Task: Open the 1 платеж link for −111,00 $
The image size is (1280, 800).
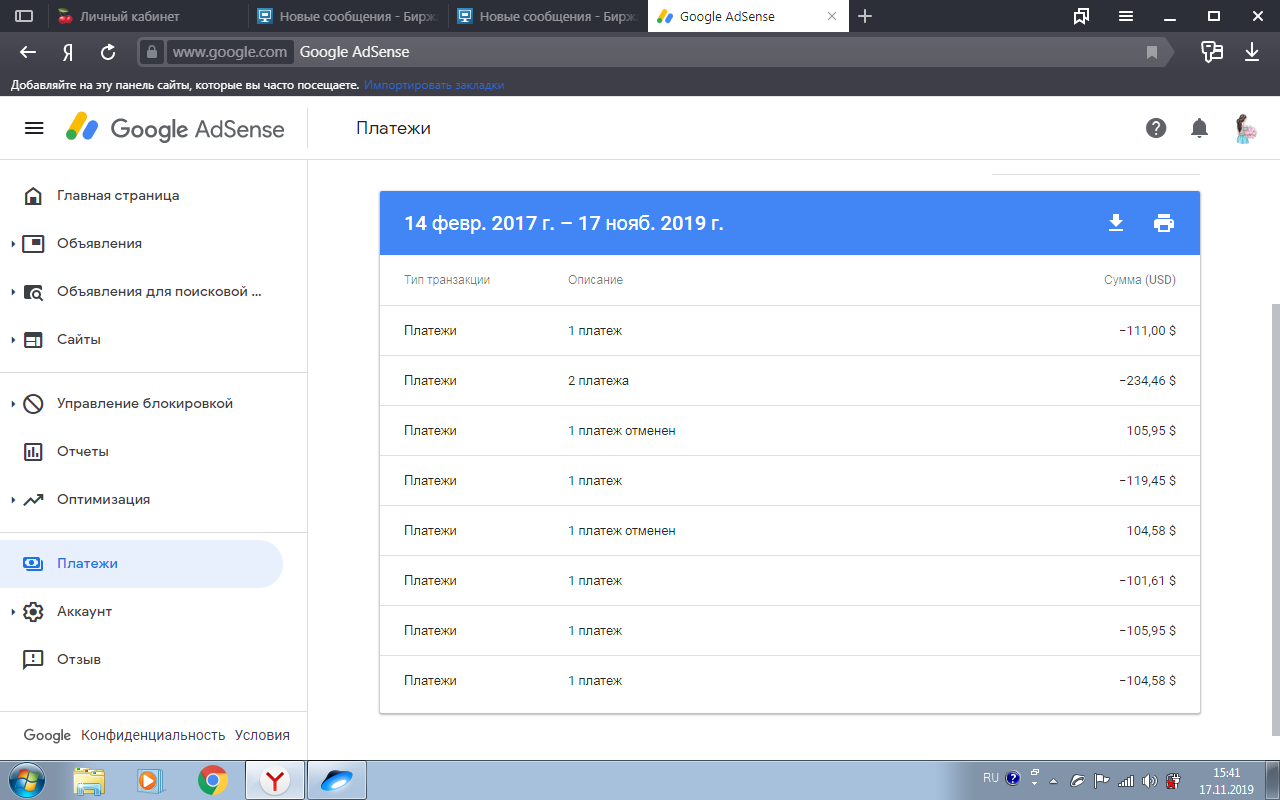Action: pos(595,331)
